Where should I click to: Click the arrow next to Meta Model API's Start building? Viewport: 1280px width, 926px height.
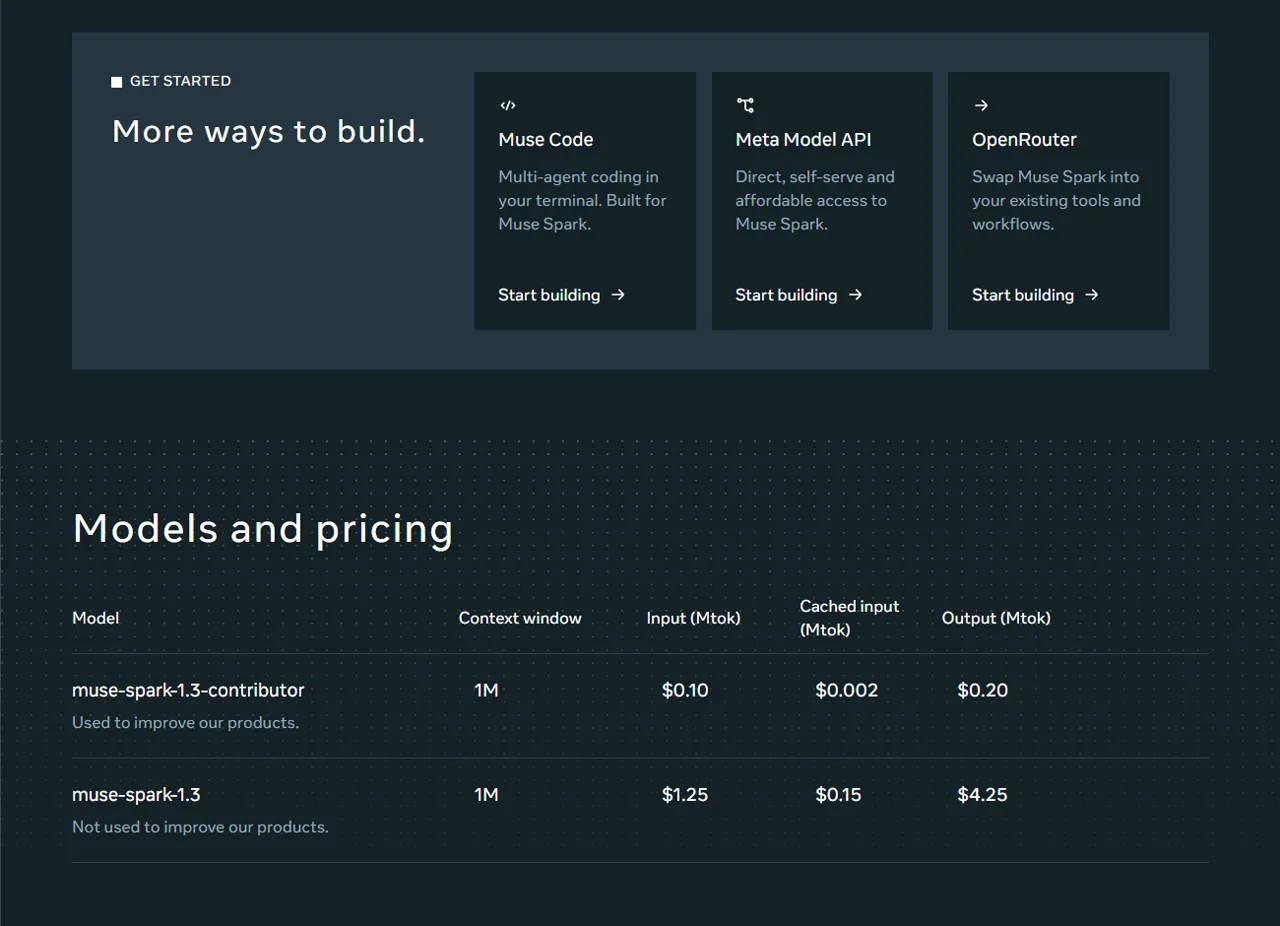tap(855, 295)
